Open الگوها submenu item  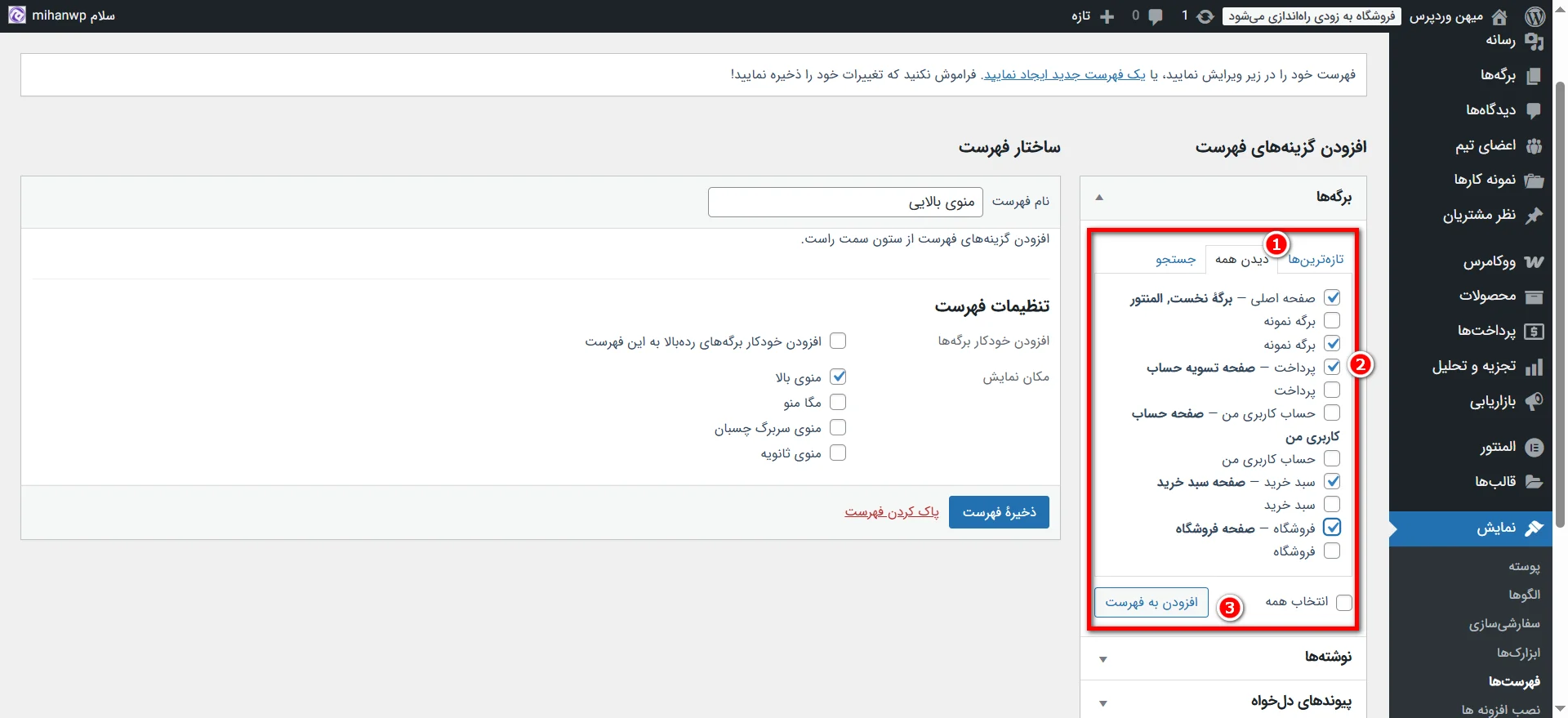tap(1524, 595)
